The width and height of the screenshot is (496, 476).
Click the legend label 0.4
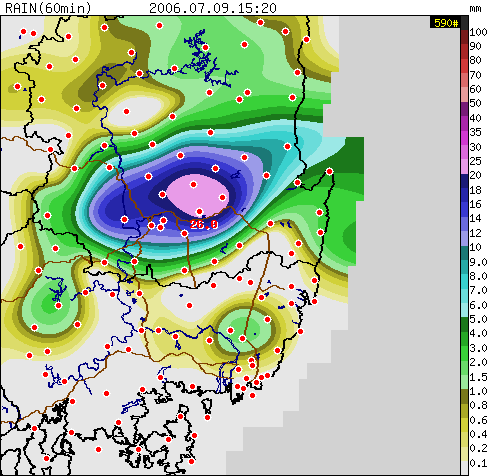pos(478,434)
